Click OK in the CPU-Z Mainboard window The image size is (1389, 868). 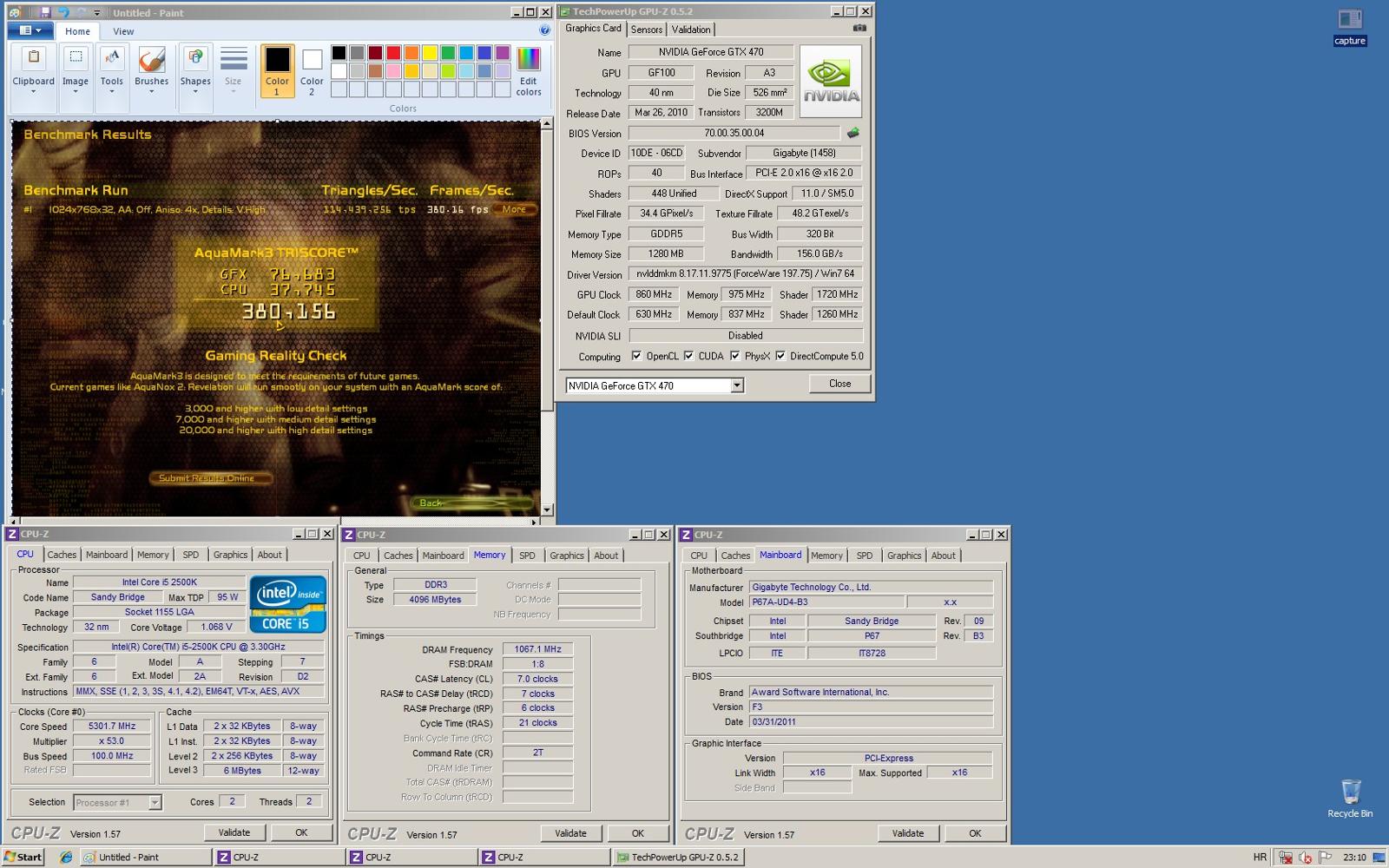point(975,833)
